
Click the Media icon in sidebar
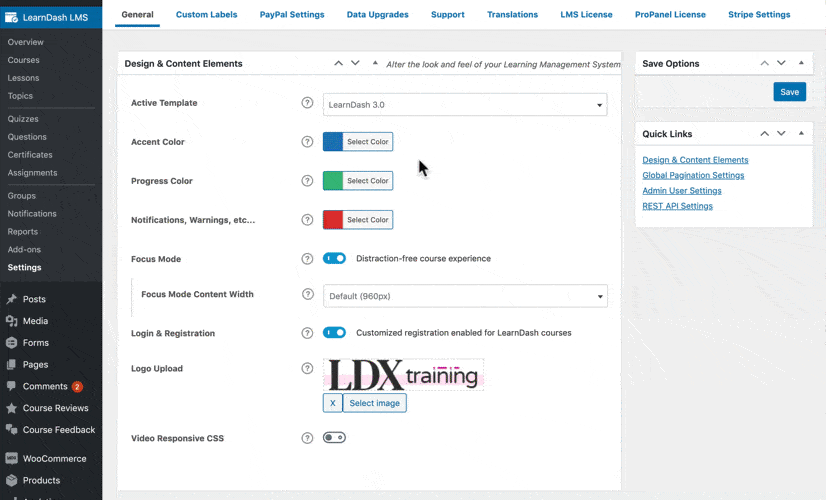click(11, 321)
